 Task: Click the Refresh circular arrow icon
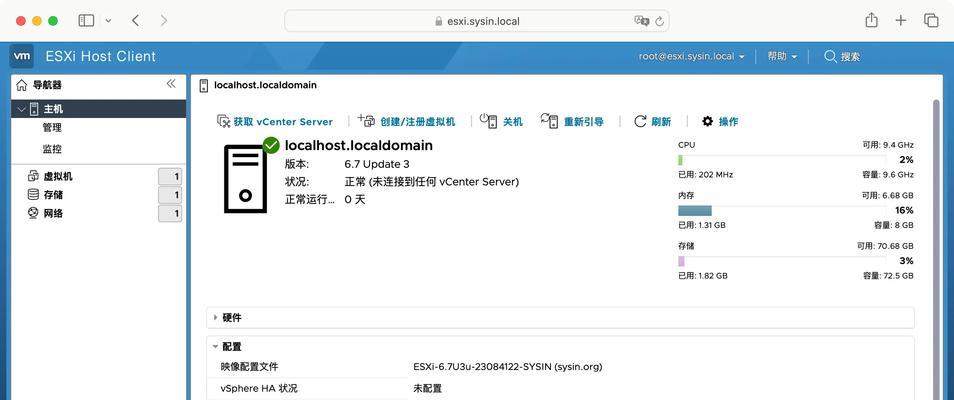pos(640,121)
